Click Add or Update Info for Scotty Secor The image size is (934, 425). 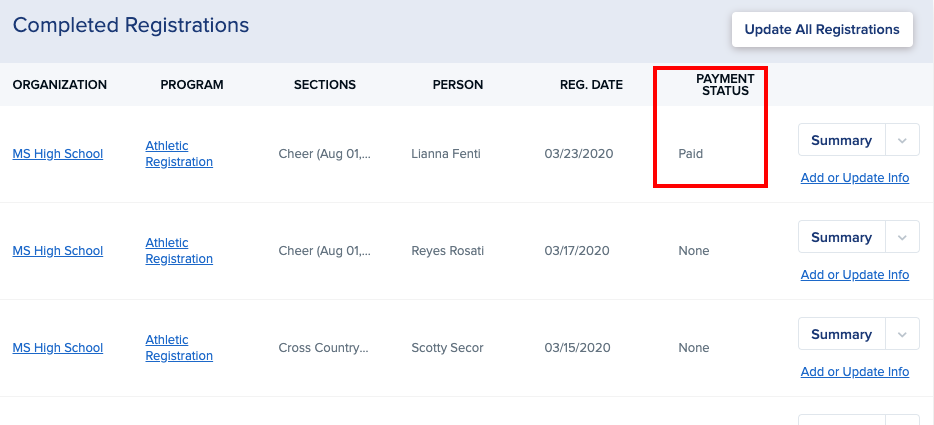coord(855,372)
